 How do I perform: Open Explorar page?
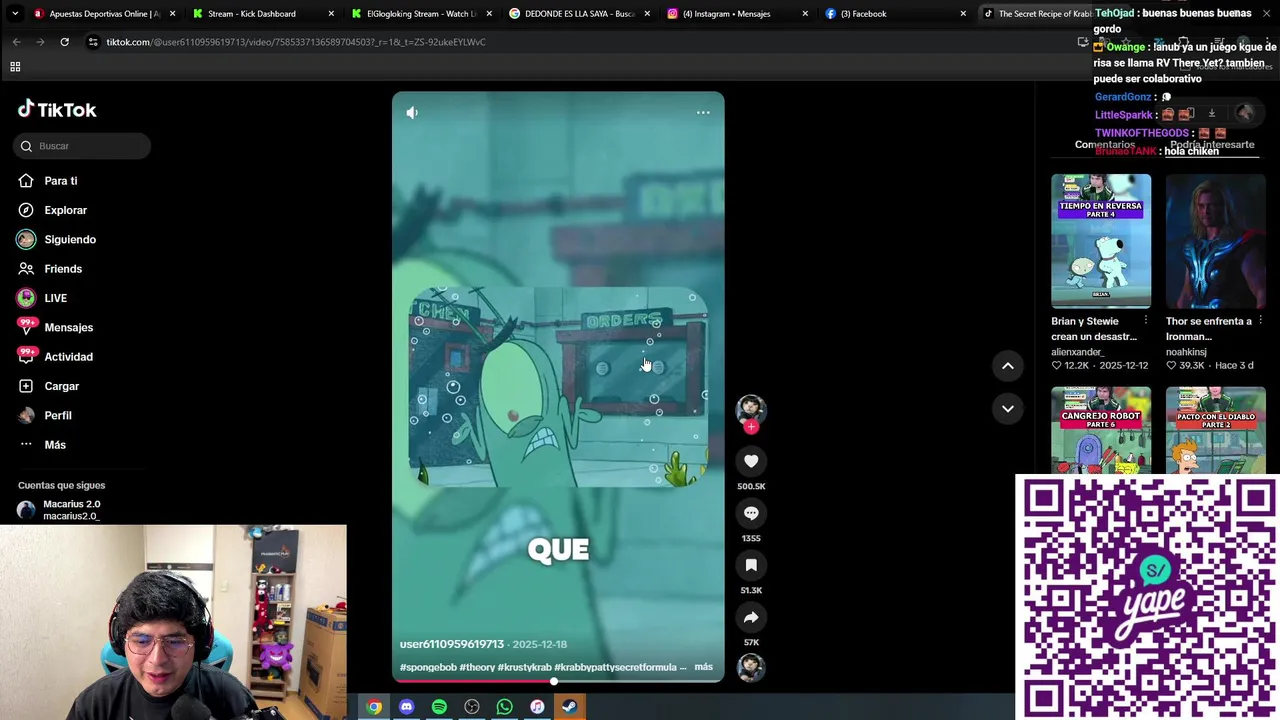65,210
